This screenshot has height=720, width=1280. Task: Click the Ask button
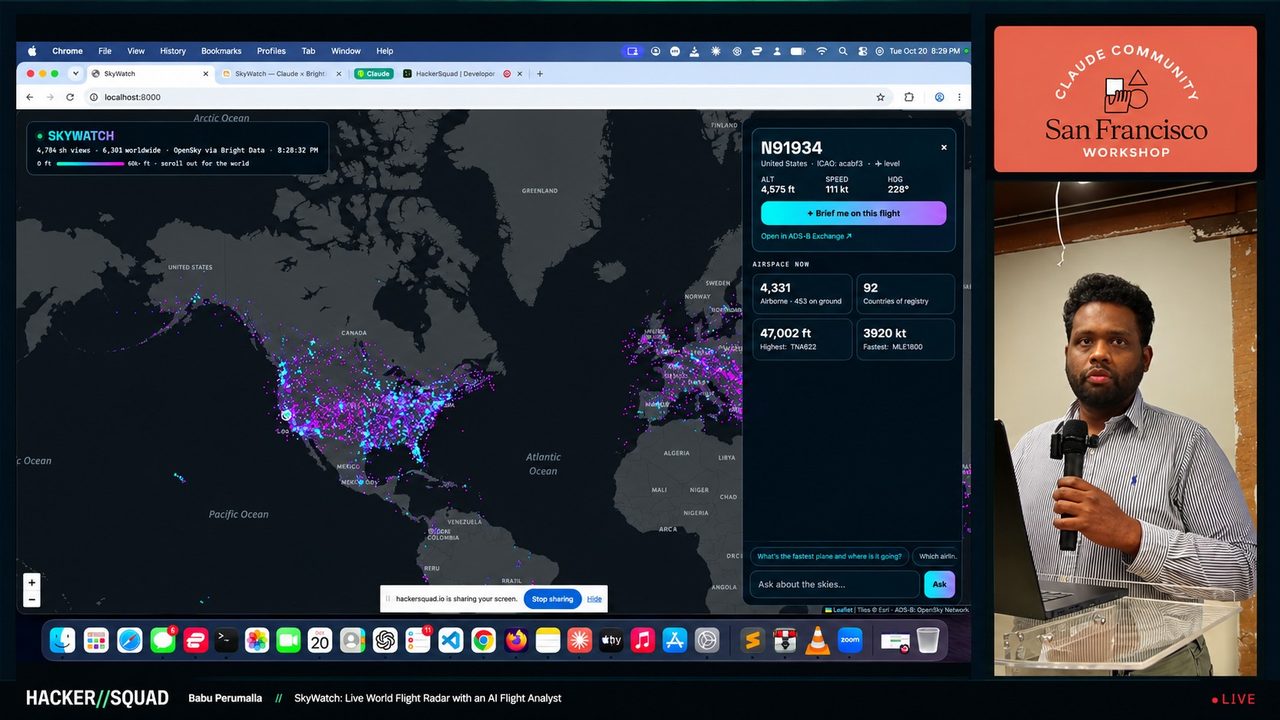coord(939,584)
